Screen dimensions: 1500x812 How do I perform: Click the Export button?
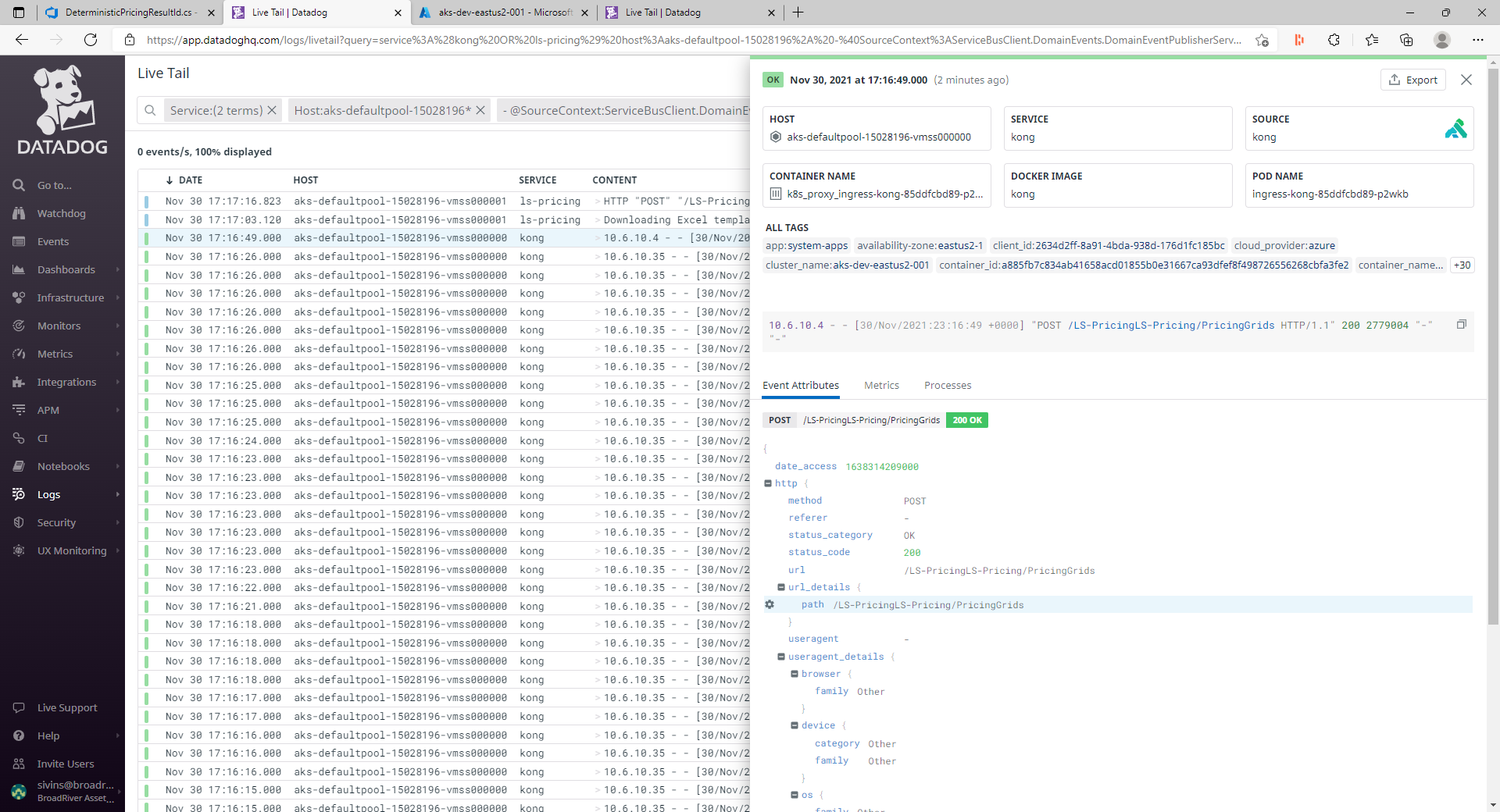click(x=1413, y=80)
